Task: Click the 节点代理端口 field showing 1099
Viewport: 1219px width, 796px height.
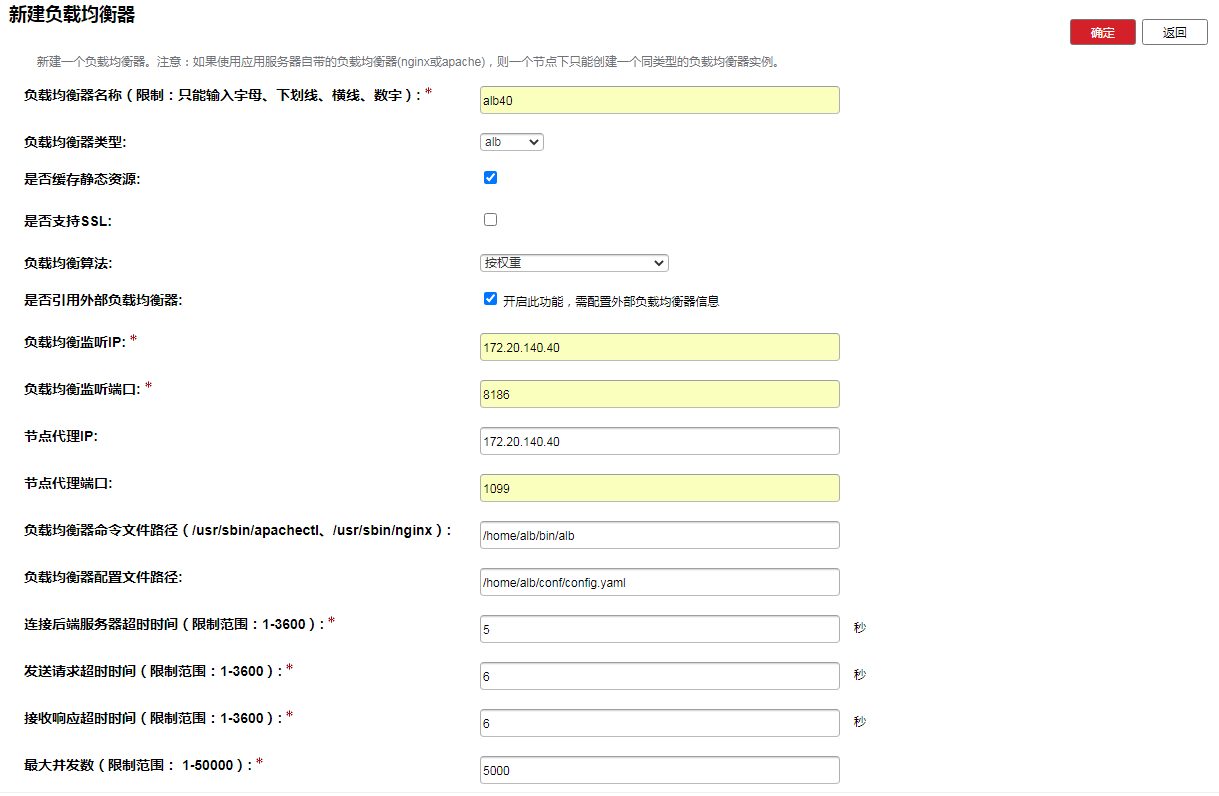Action: 659,488
